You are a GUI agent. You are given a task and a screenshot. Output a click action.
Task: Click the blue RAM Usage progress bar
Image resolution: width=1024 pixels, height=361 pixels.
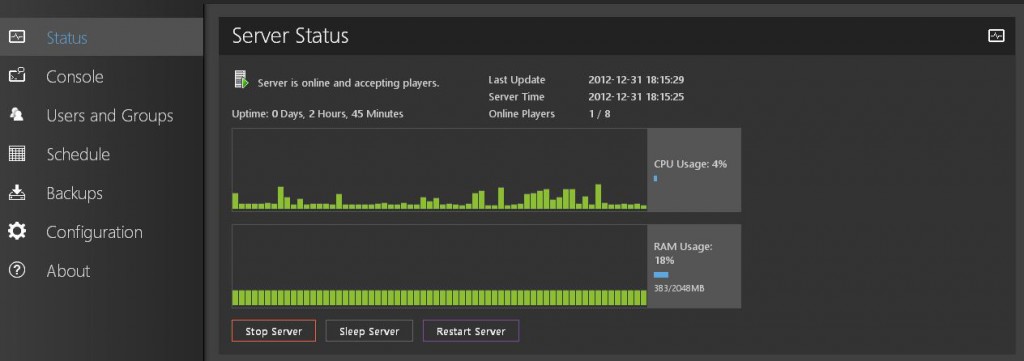(661, 275)
